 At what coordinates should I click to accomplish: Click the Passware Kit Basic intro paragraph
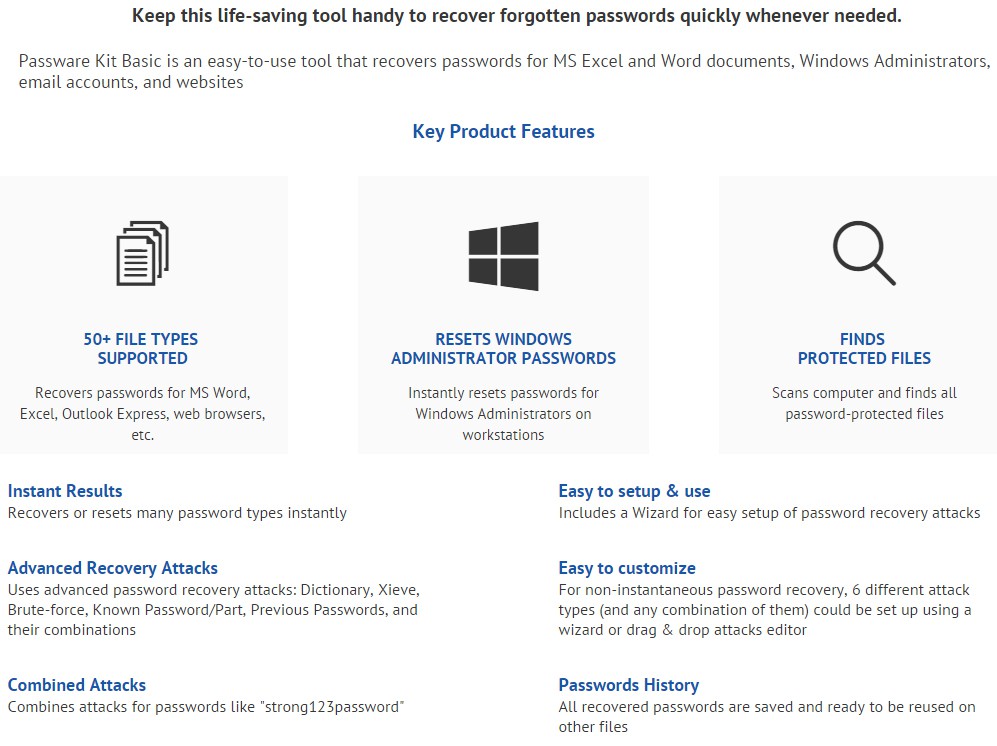click(x=504, y=71)
